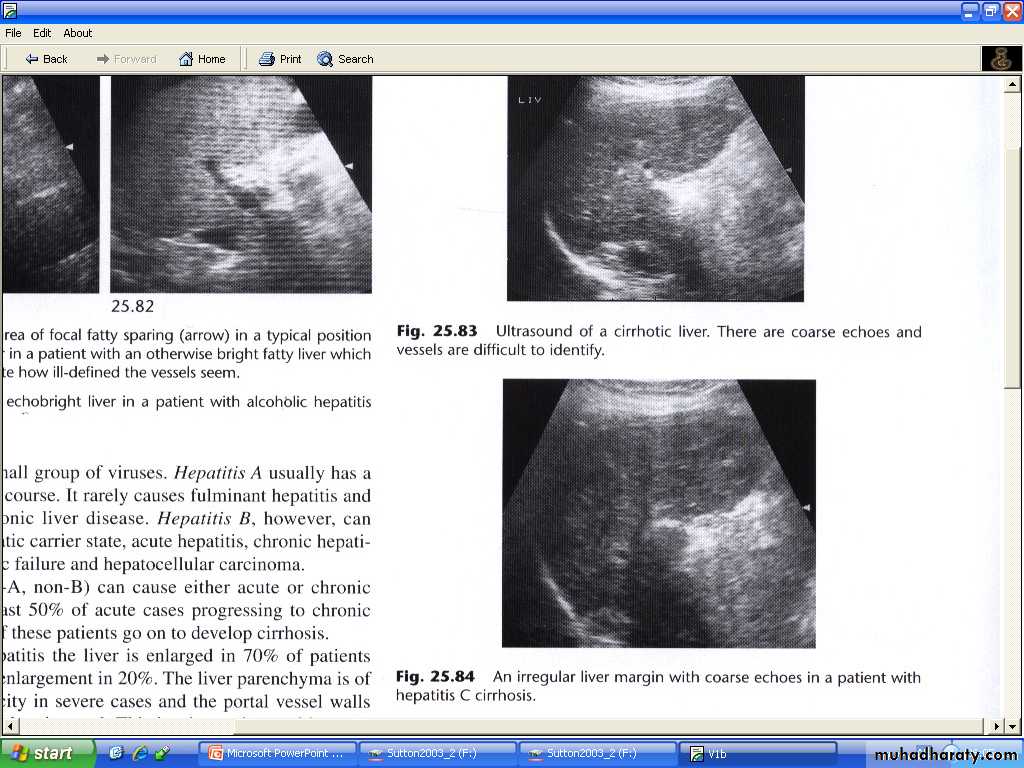
Task: Go to Home page in toolbar
Action: pyautogui.click(x=202, y=59)
